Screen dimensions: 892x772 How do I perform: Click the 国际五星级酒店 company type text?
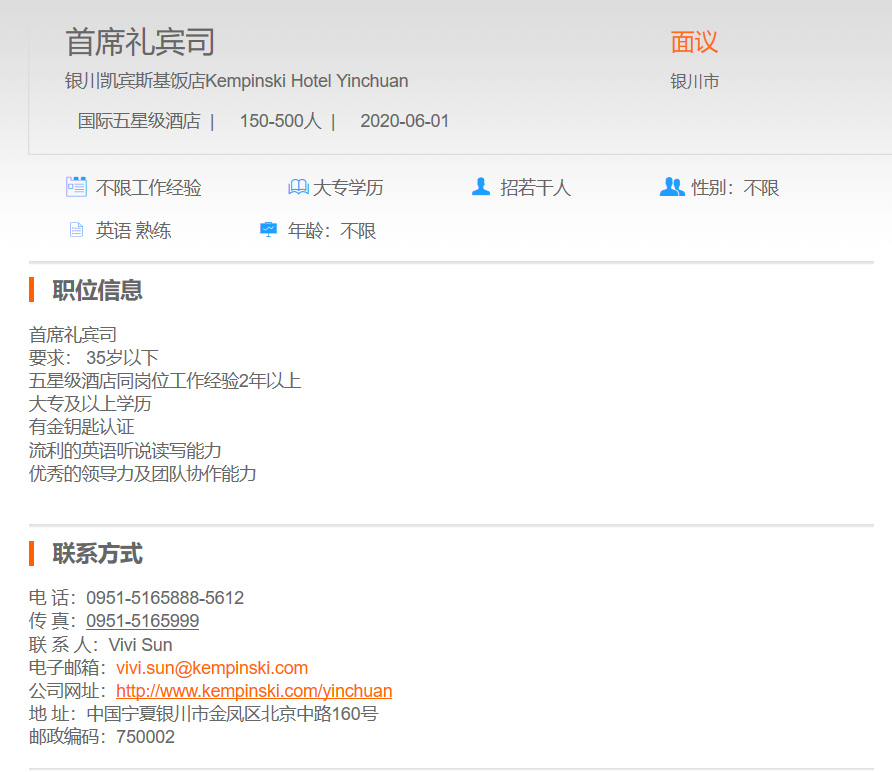(139, 121)
